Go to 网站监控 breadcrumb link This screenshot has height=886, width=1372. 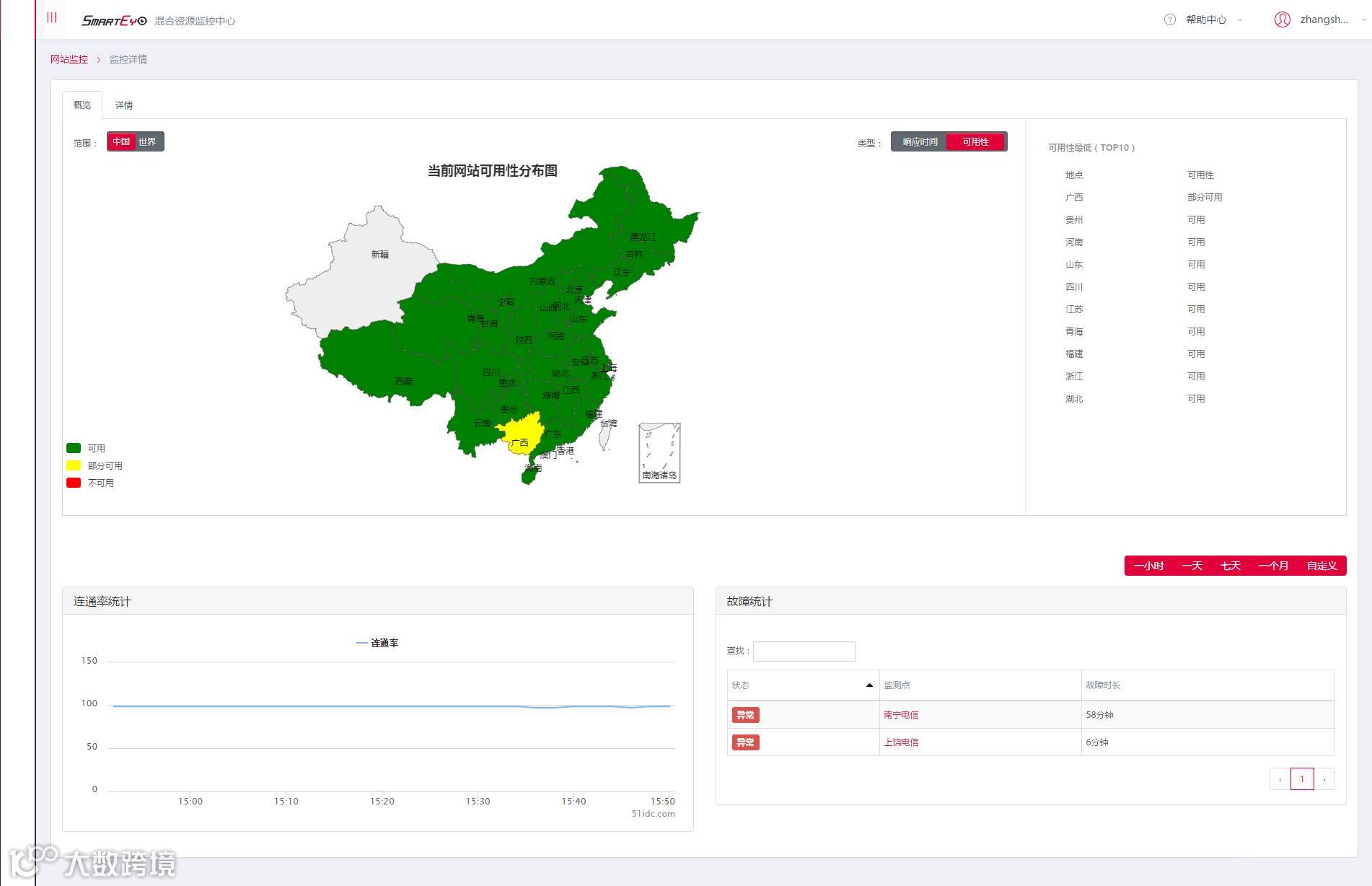click(69, 59)
